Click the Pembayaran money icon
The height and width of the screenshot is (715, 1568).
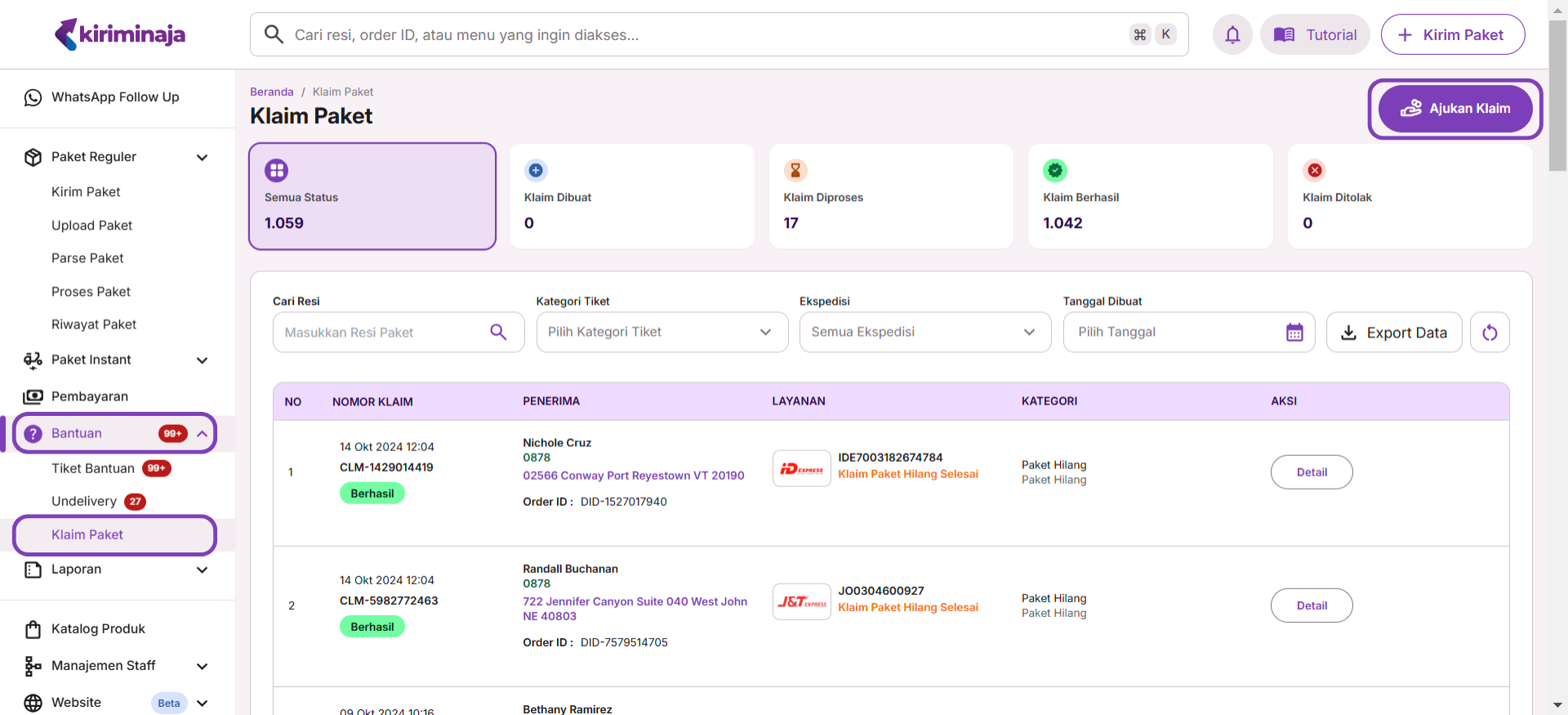pyautogui.click(x=33, y=396)
